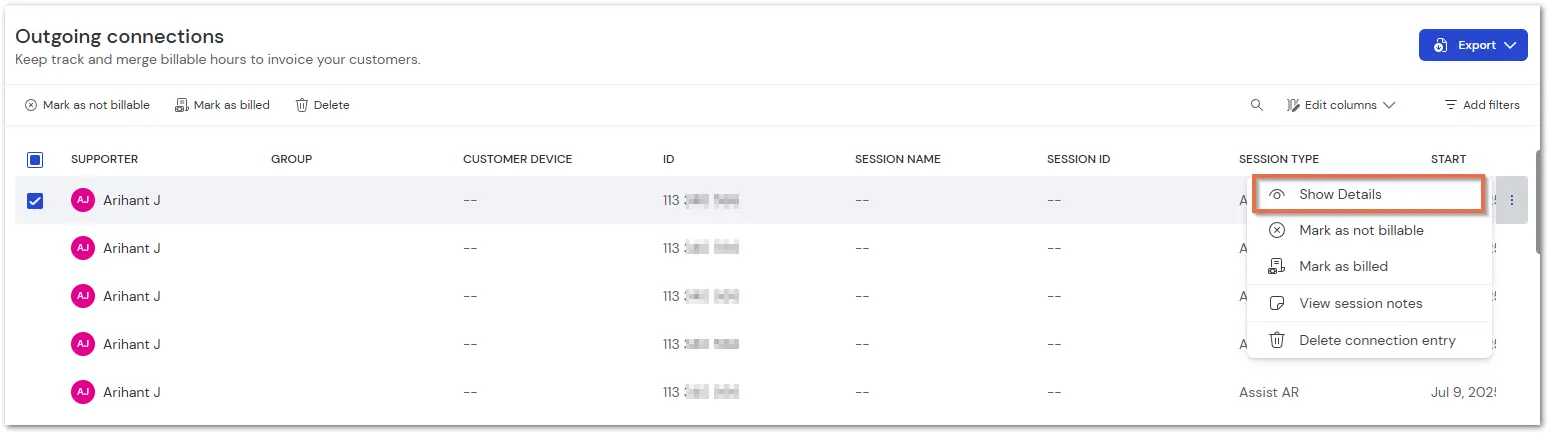1549x434 pixels.
Task: Toggle the select-all checkbox in the header
Action: 35,159
